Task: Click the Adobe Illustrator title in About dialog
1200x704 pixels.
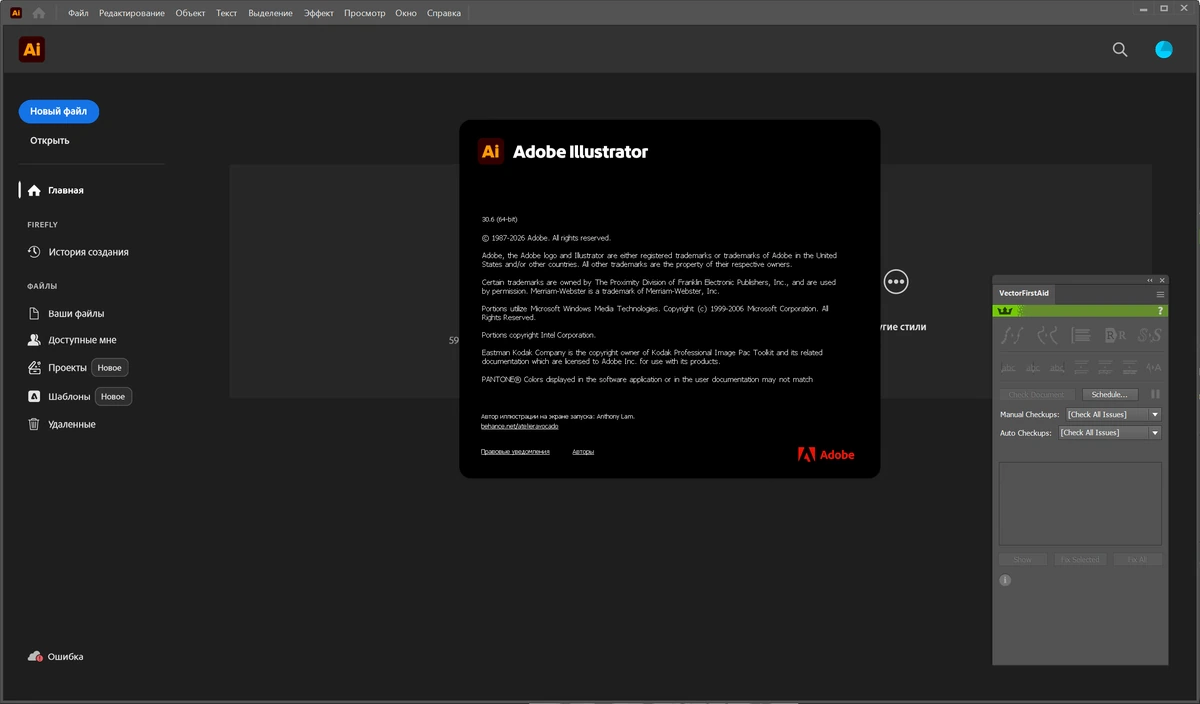Action: pos(580,152)
